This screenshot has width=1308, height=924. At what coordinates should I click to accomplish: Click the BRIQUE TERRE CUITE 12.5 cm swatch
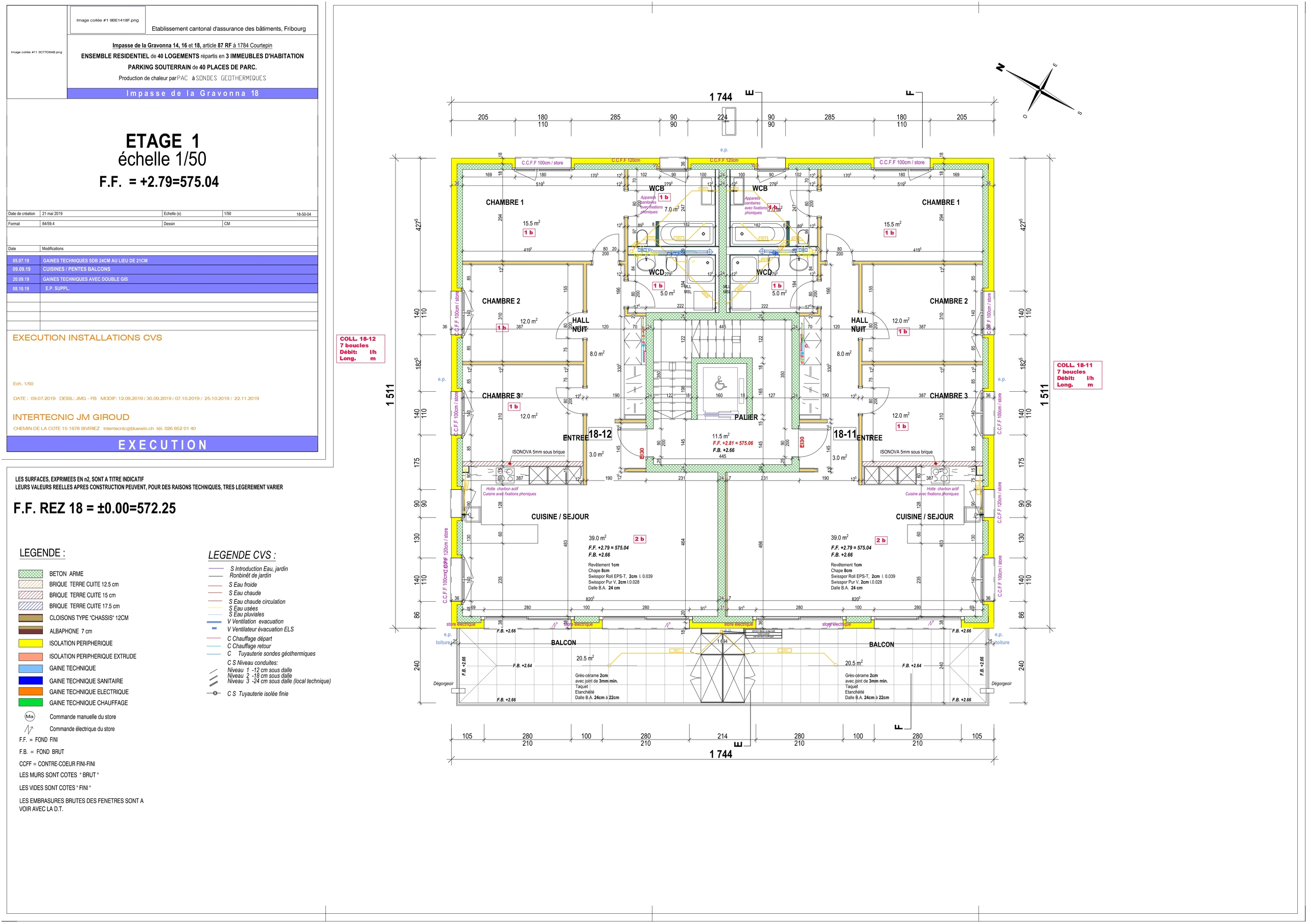(x=30, y=584)
